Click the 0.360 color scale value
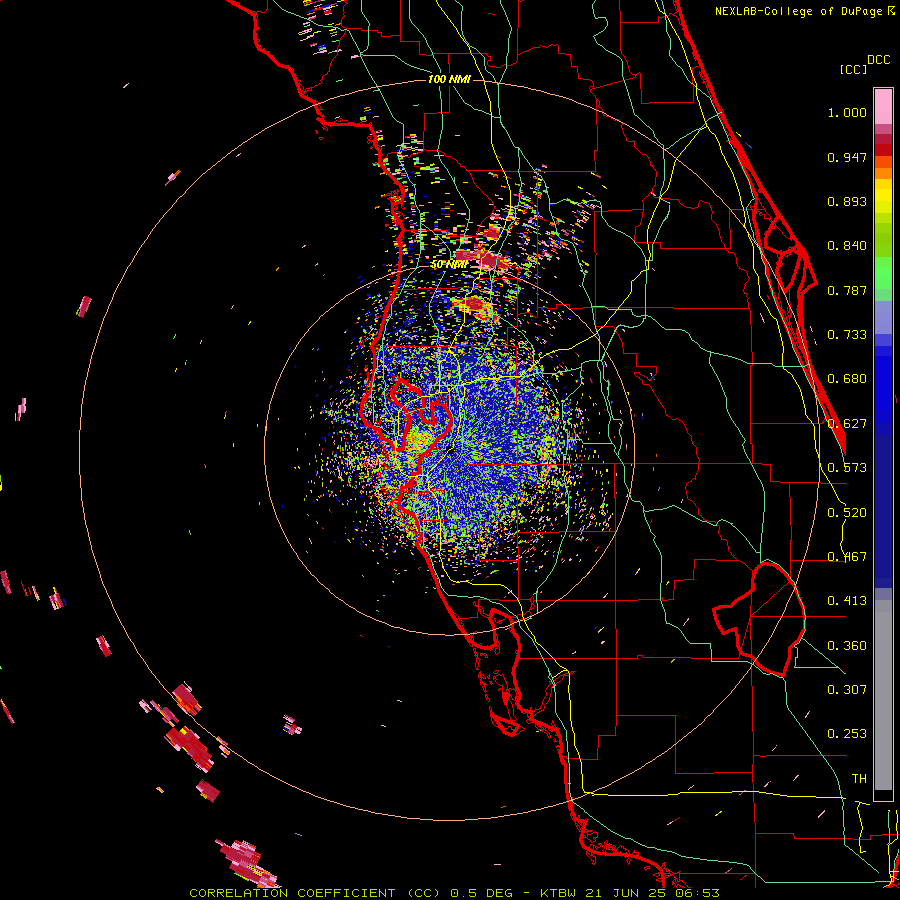 (x=847, y=646)
